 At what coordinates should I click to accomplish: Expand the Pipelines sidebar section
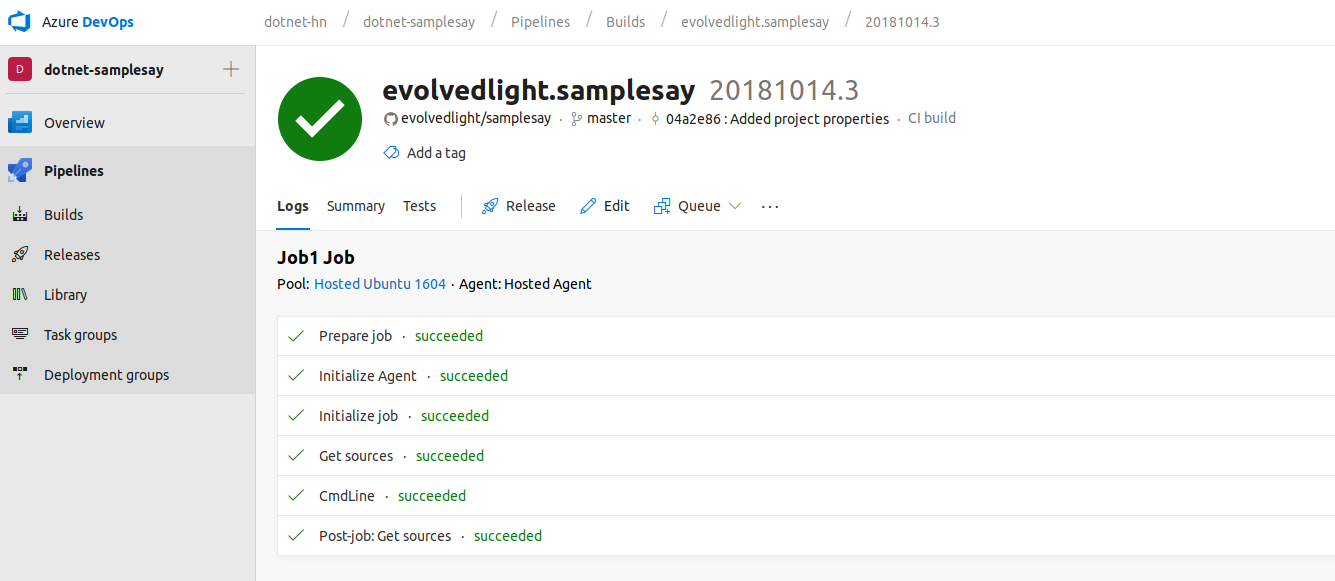click(x=74, y=171)
